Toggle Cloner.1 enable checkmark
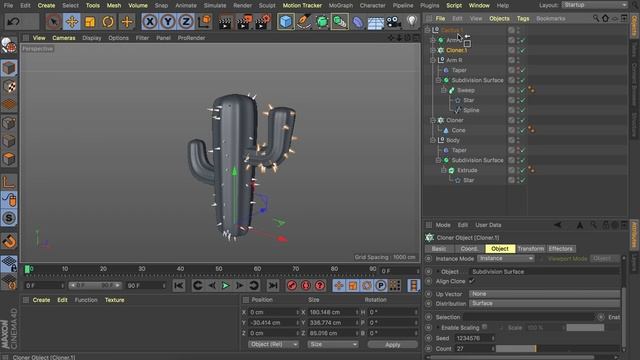Image resolution: width=640 pixels, height=360 pixels. pos(523,50)
